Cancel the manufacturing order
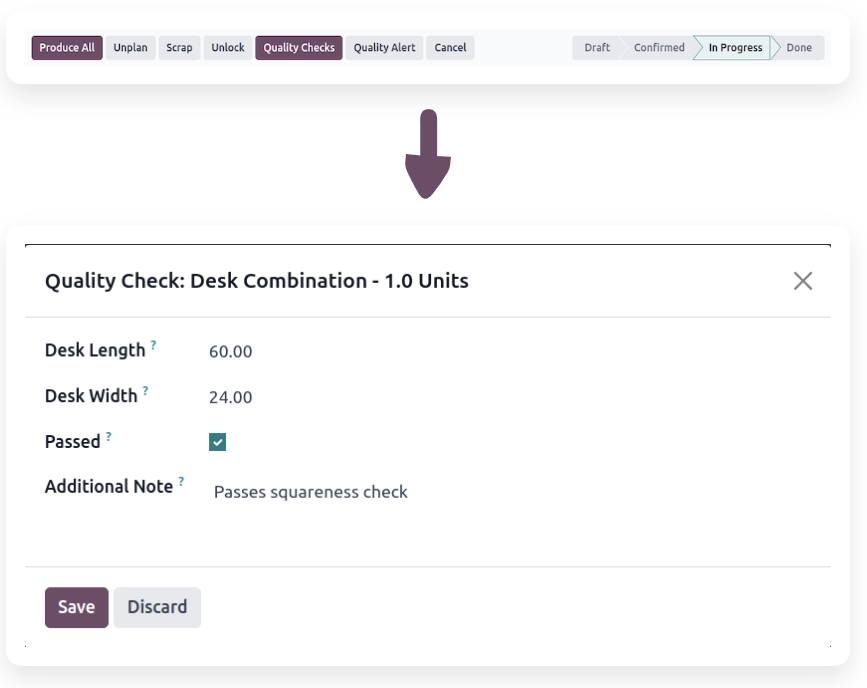The width and height of the screenshot is (867, 688). point(450,48)
